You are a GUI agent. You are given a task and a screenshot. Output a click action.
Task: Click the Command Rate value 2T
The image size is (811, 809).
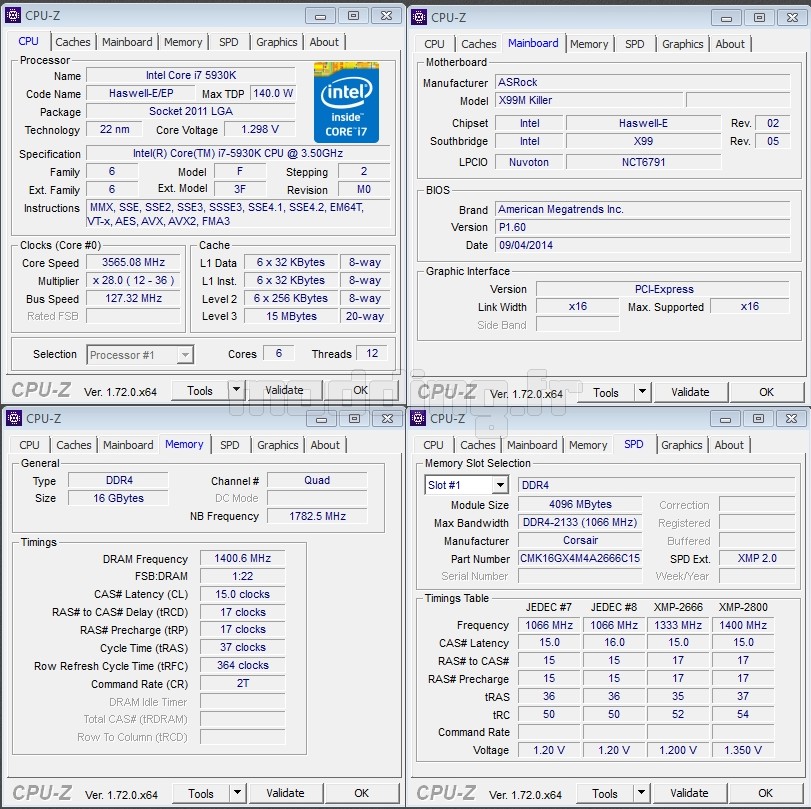(243, 683)
